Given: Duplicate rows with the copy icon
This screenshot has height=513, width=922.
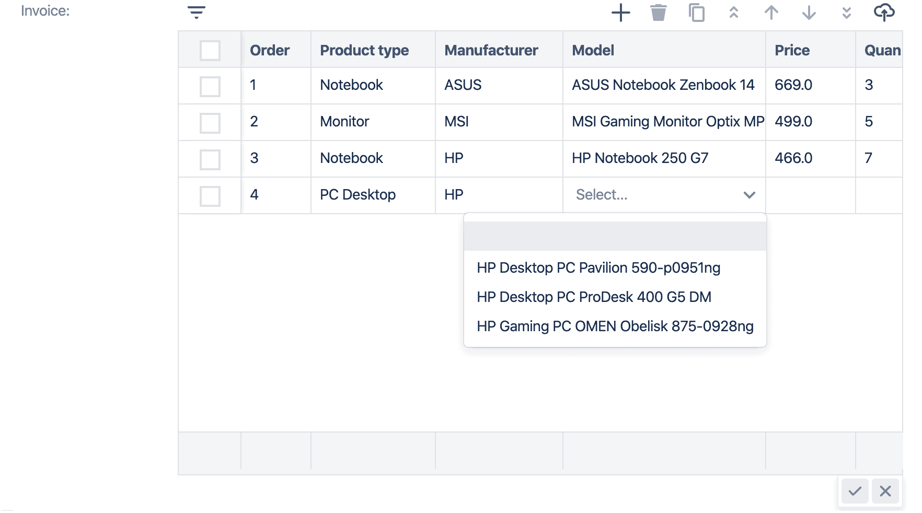Looking at the screenshot, I should (696, 12).
